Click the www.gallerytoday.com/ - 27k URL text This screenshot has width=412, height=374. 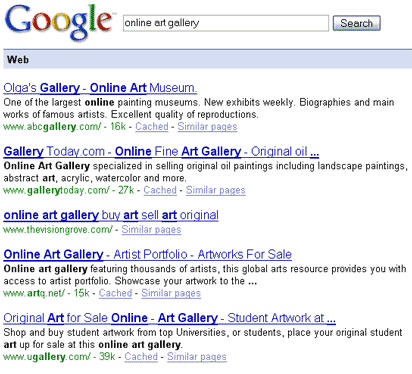69,190
